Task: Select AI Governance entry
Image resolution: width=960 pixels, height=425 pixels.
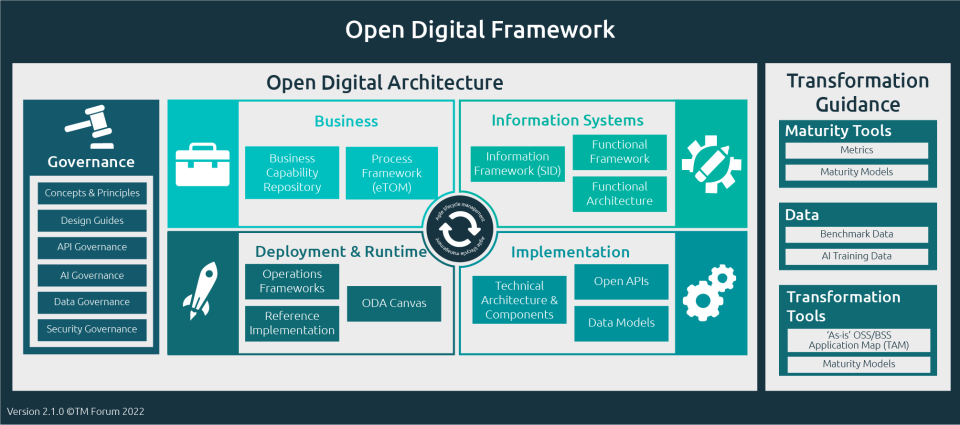Action: [x=92, y=275]
